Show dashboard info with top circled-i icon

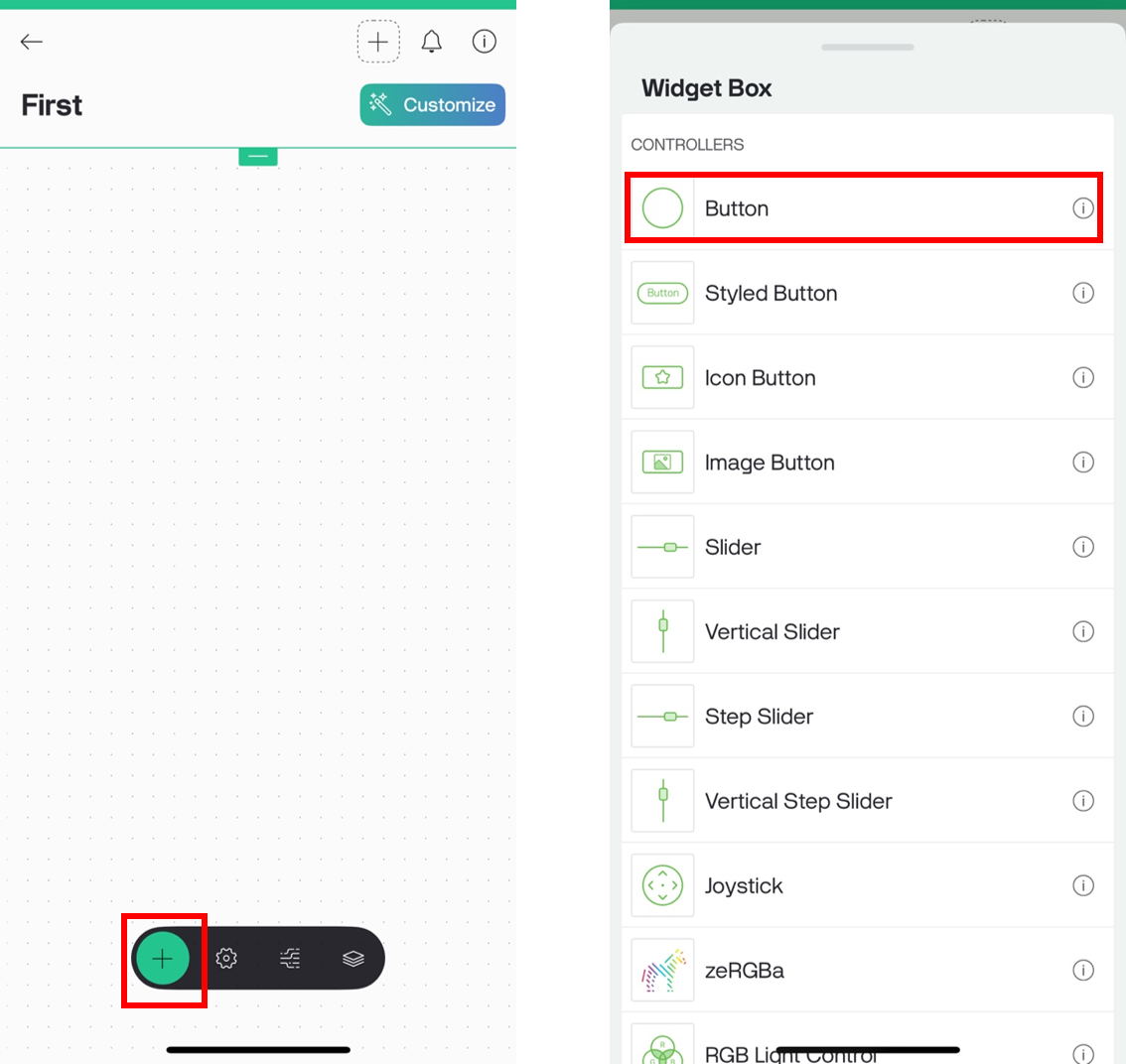[x=484, y=42]
